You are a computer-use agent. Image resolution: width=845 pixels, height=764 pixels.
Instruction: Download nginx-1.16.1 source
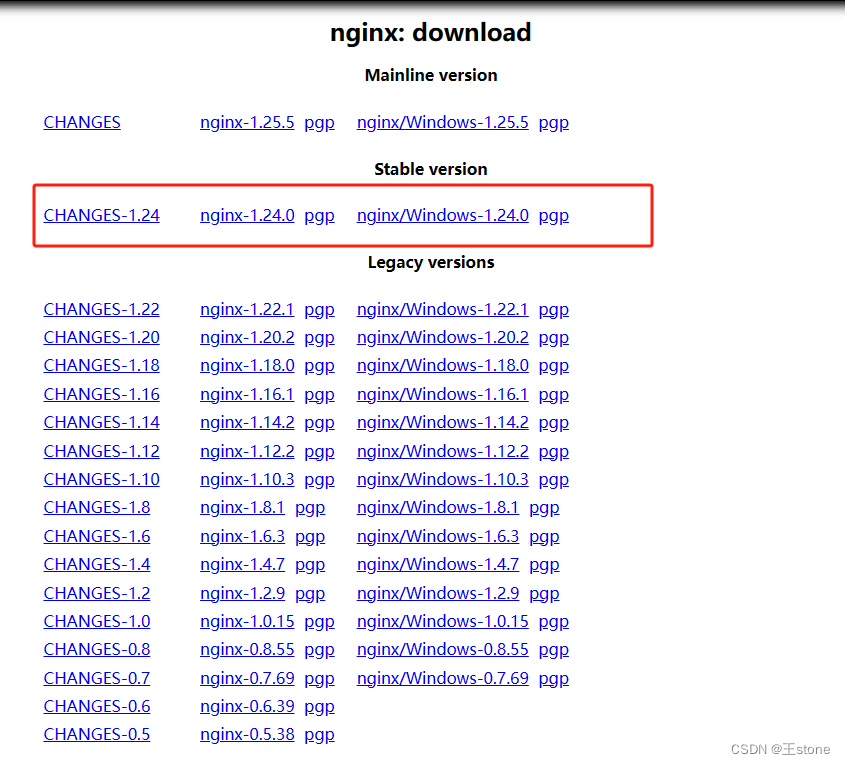point(243,394)
